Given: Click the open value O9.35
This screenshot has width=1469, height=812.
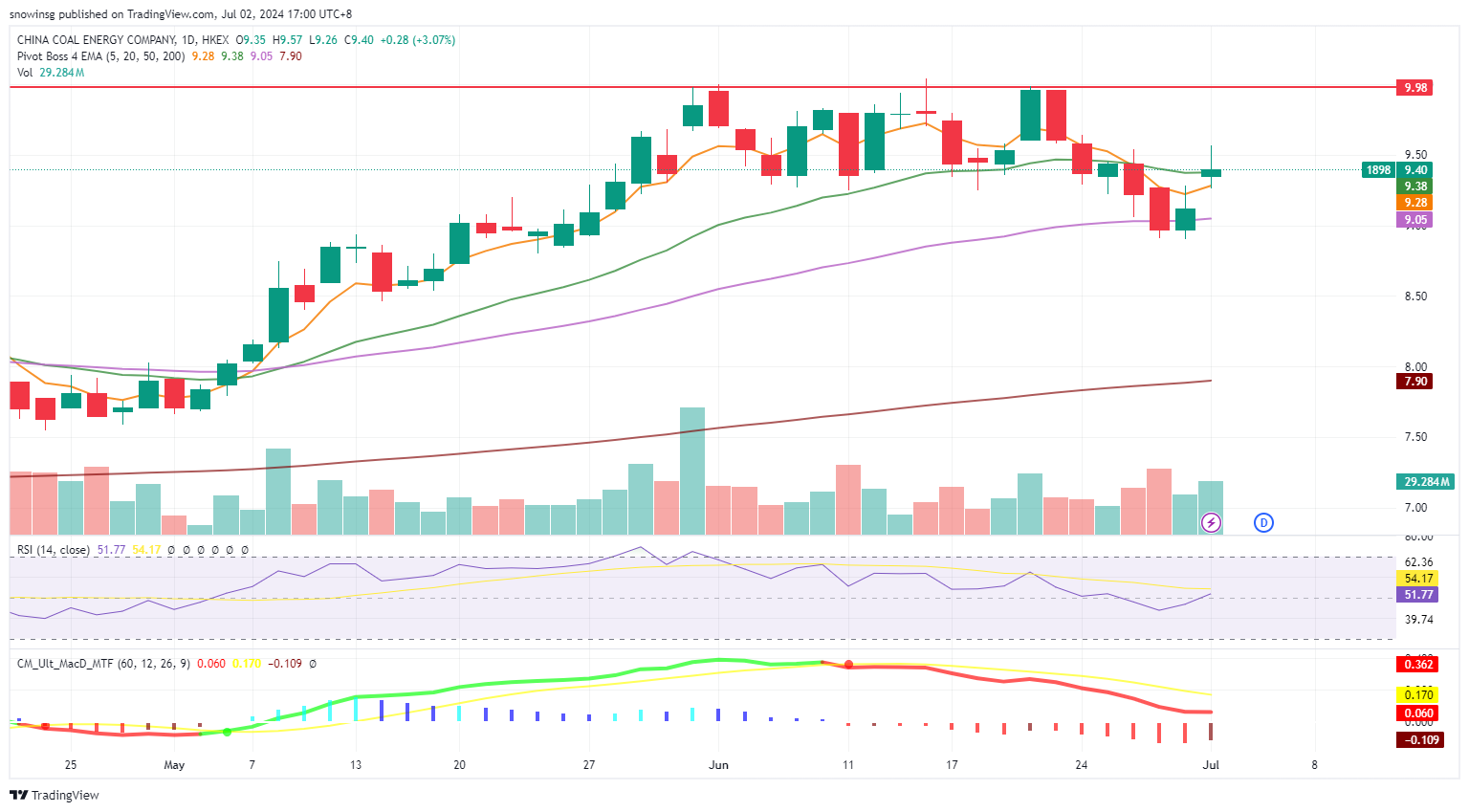Looking at the screenshot, I should pos(251,40).
